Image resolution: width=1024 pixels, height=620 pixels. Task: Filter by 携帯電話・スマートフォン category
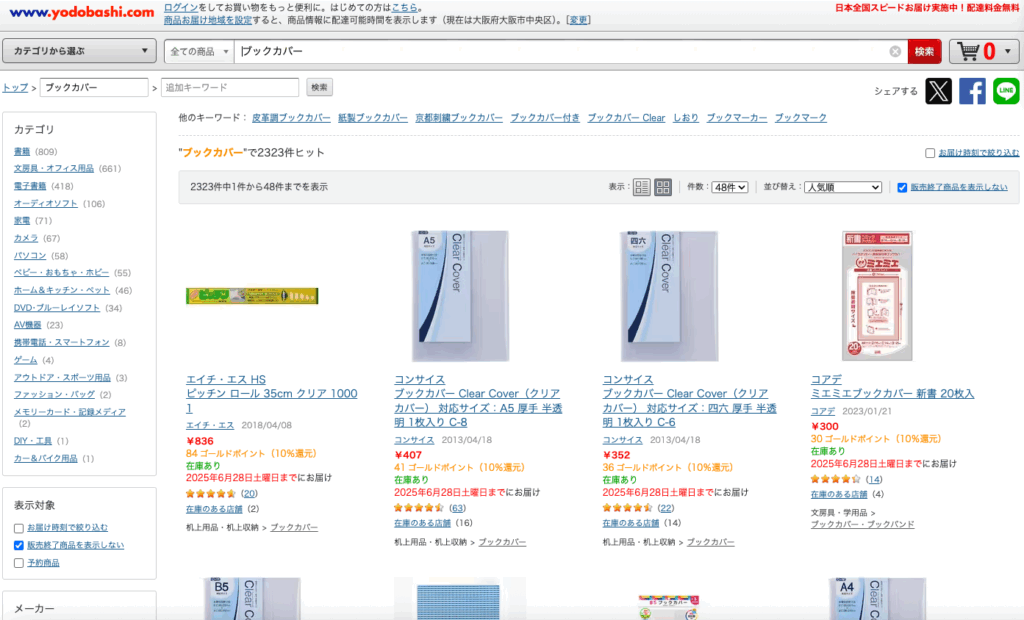[62, 343]
